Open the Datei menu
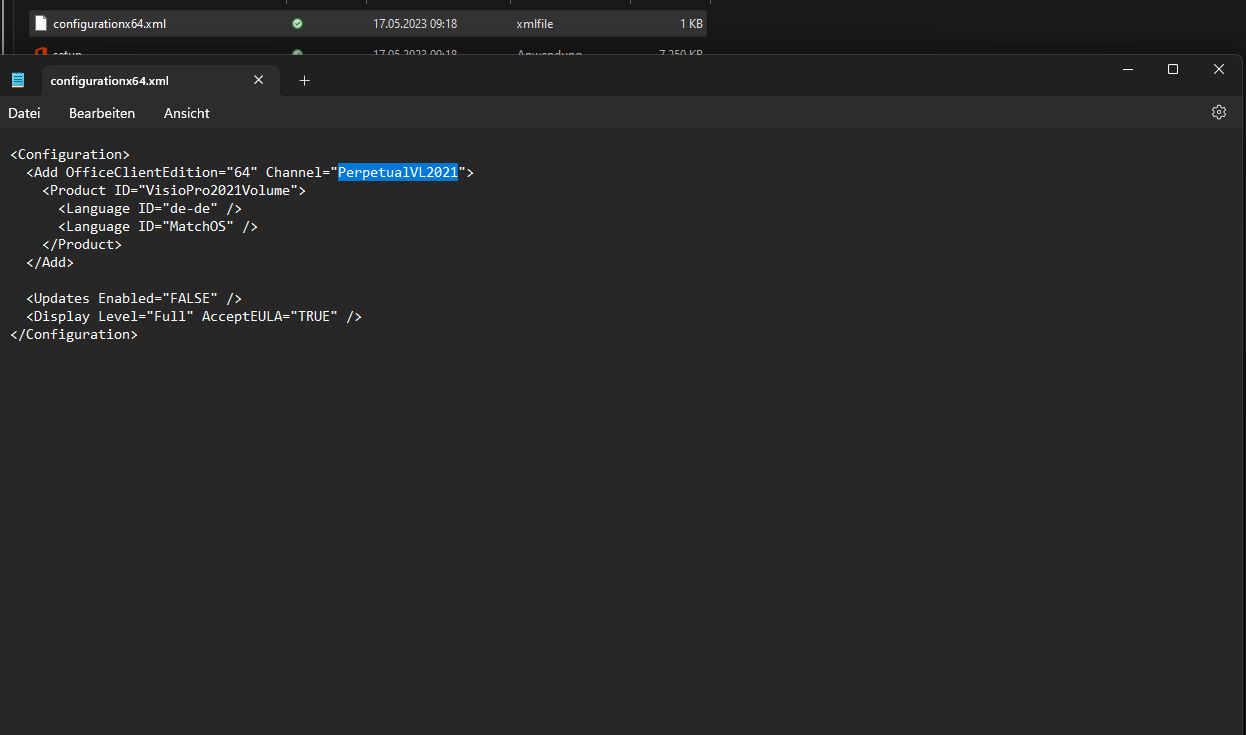The width and height of the screenshot is (1246, 735). pos(24,113)
